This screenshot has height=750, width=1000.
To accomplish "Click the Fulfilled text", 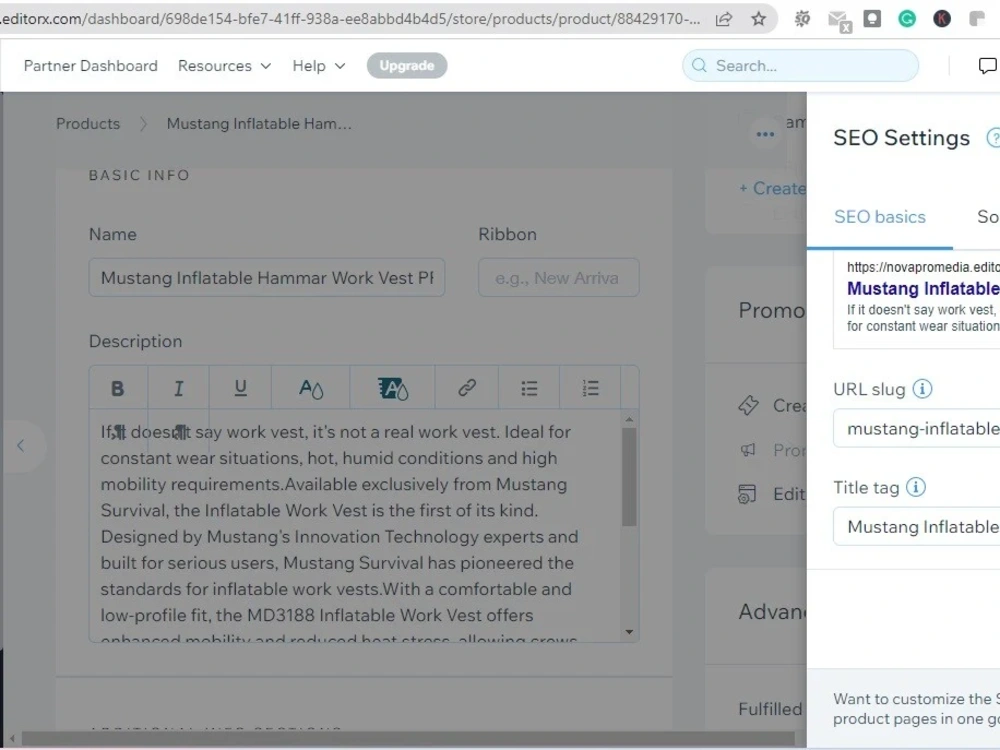I will [x=770, y=709].
